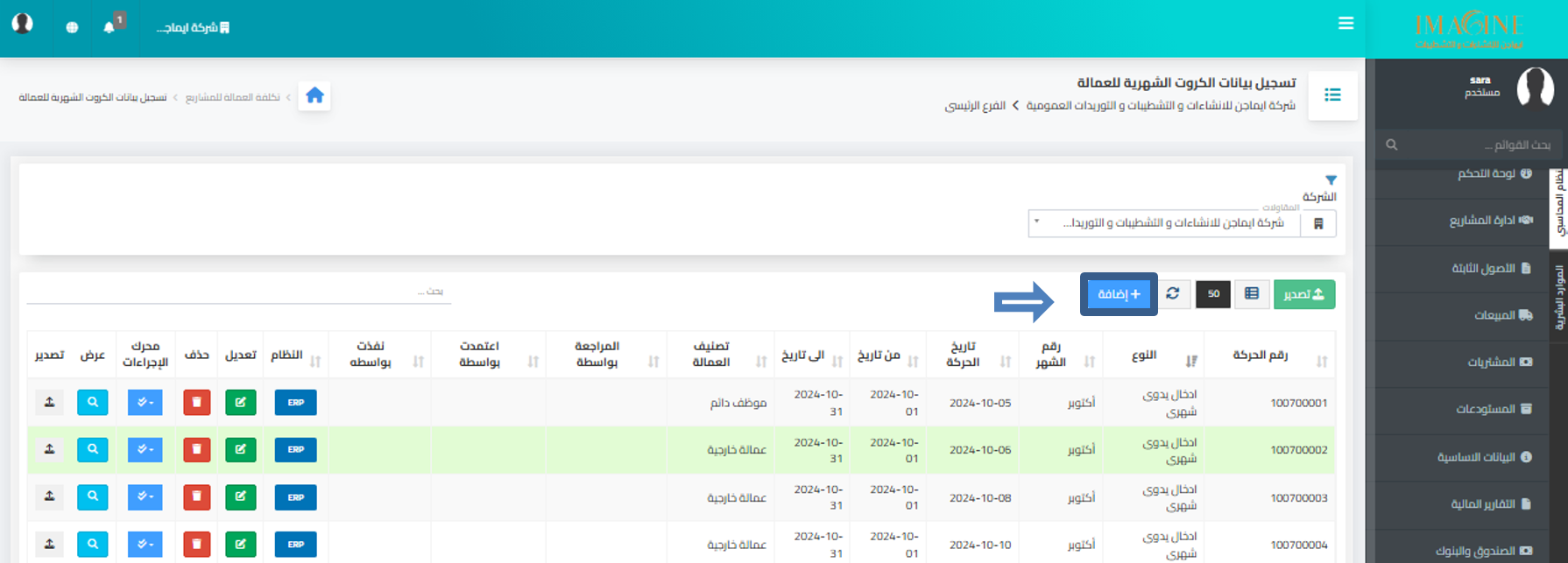Click filter funnel icon
The height and width of the screenshot is (563, 1568).
point(1331,180)
